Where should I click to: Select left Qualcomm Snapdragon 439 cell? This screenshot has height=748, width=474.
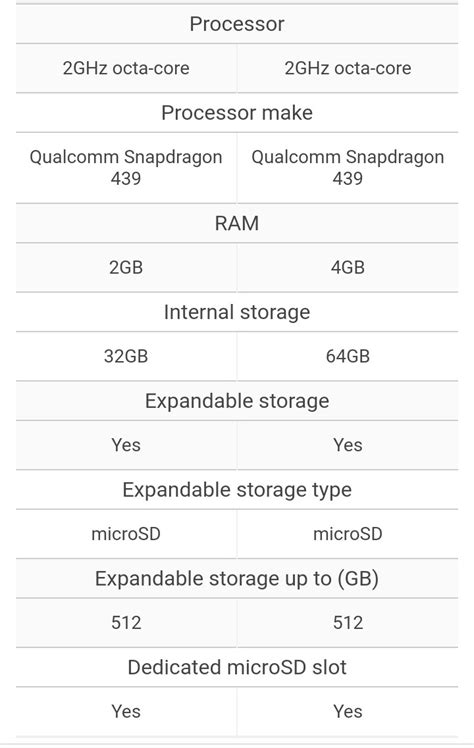tap(126, 167)
